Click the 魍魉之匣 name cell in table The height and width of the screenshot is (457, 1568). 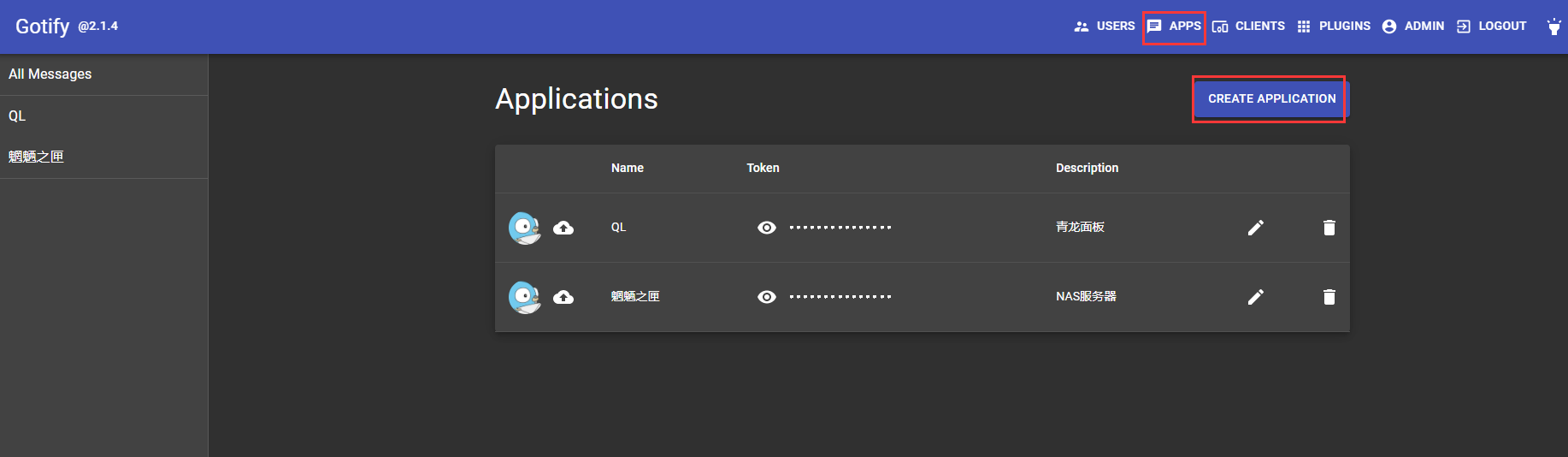pyautogui.click(x=635, y=297)
